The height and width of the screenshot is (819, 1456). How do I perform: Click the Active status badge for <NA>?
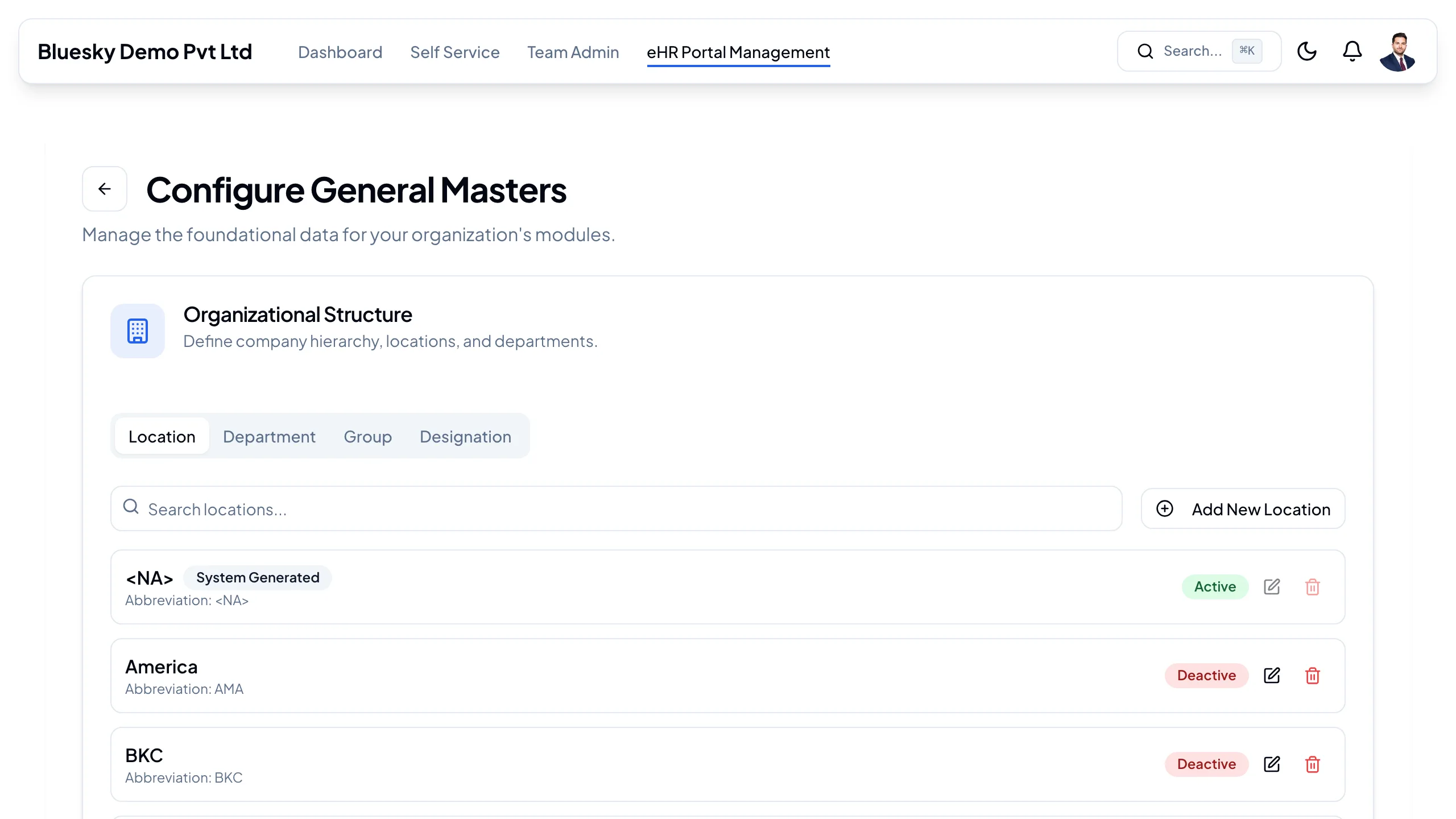click(1215, 587)
